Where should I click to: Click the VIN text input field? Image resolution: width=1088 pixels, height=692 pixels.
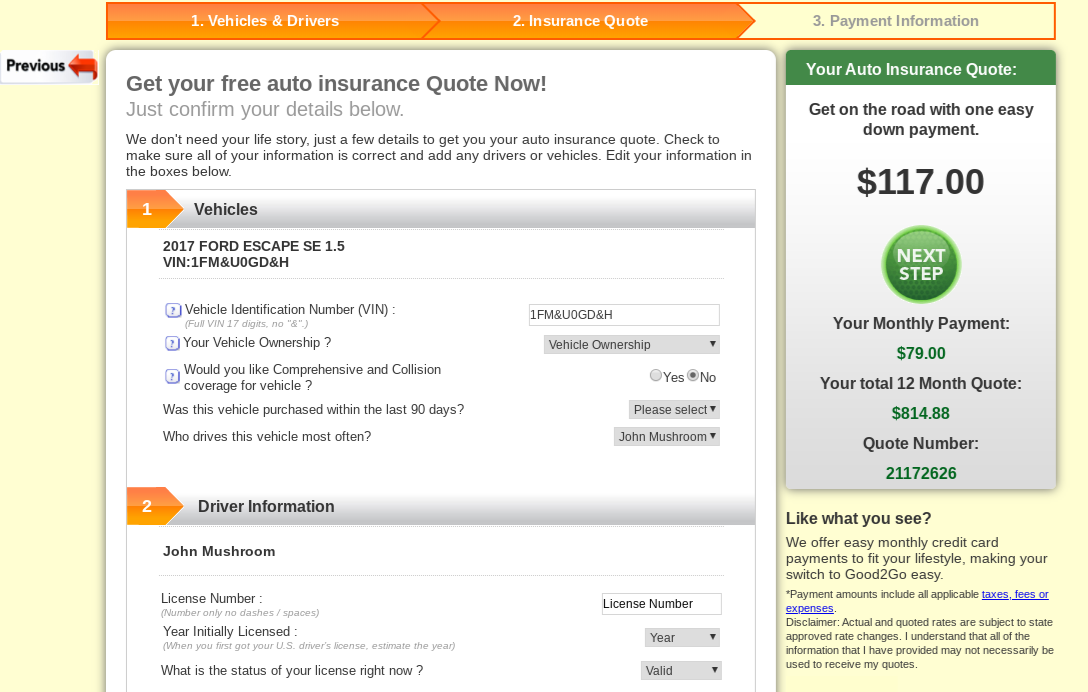coord(624,315)
